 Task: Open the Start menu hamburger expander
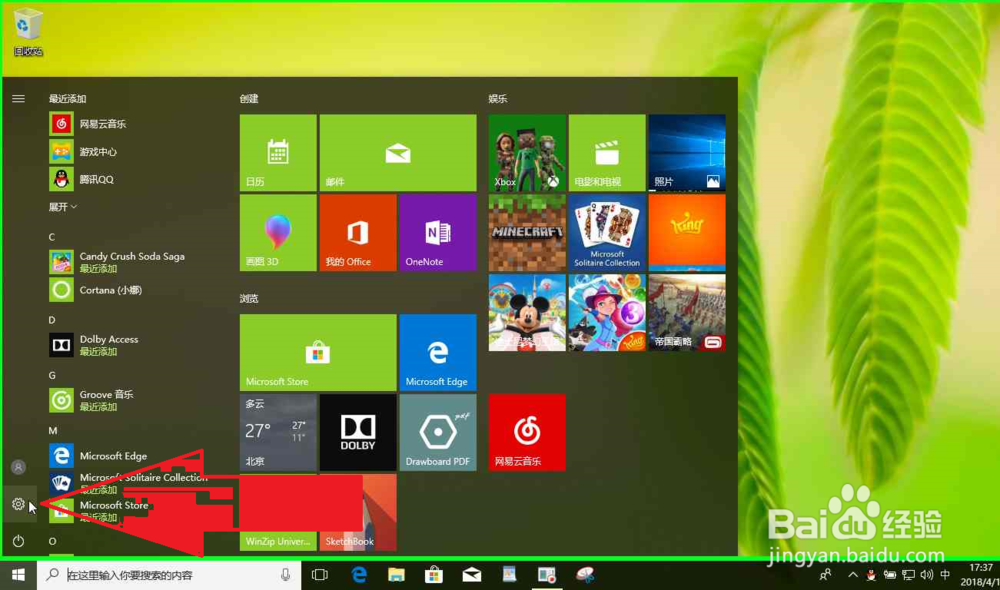coord(18,98)
